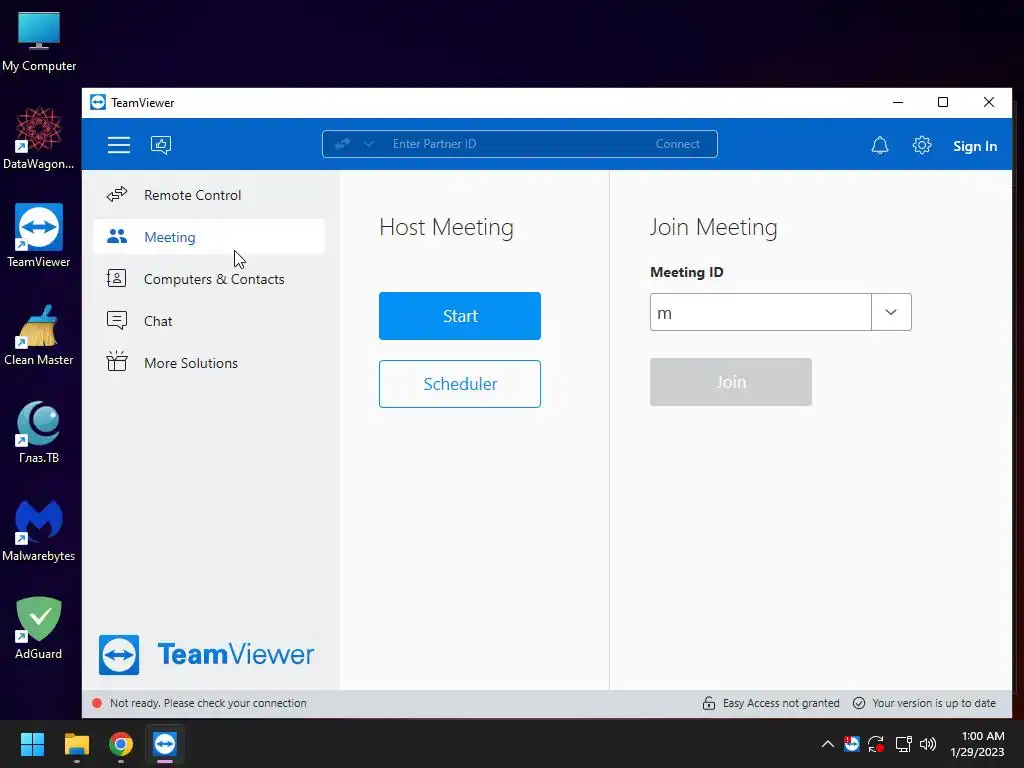Image resolution: width=1024 pixels, height=768 pixels.
Task: Start a hosted meeting
Action: 460,315
